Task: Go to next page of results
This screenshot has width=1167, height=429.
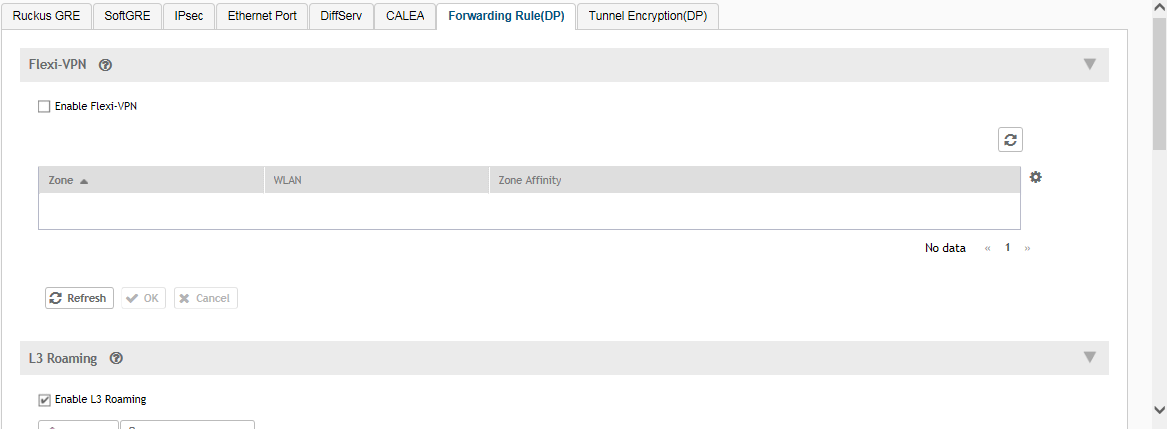Action: click(x=1027, y=248)
